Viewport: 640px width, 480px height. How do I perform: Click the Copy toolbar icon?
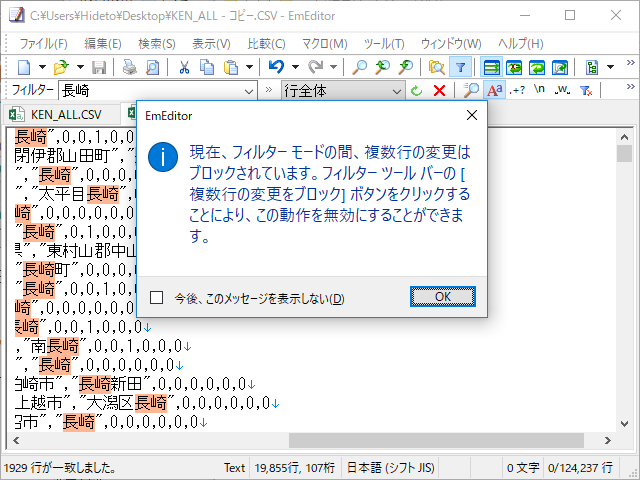(x=207, y=67)
